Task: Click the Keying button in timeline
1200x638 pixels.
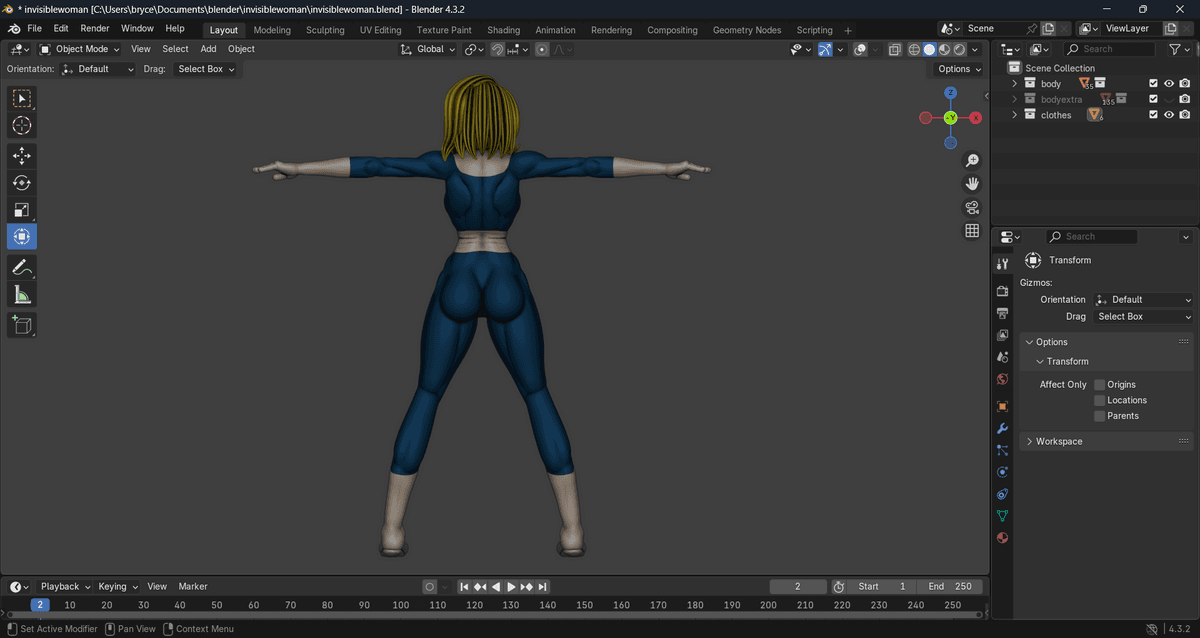Action: tap(117, 586)
